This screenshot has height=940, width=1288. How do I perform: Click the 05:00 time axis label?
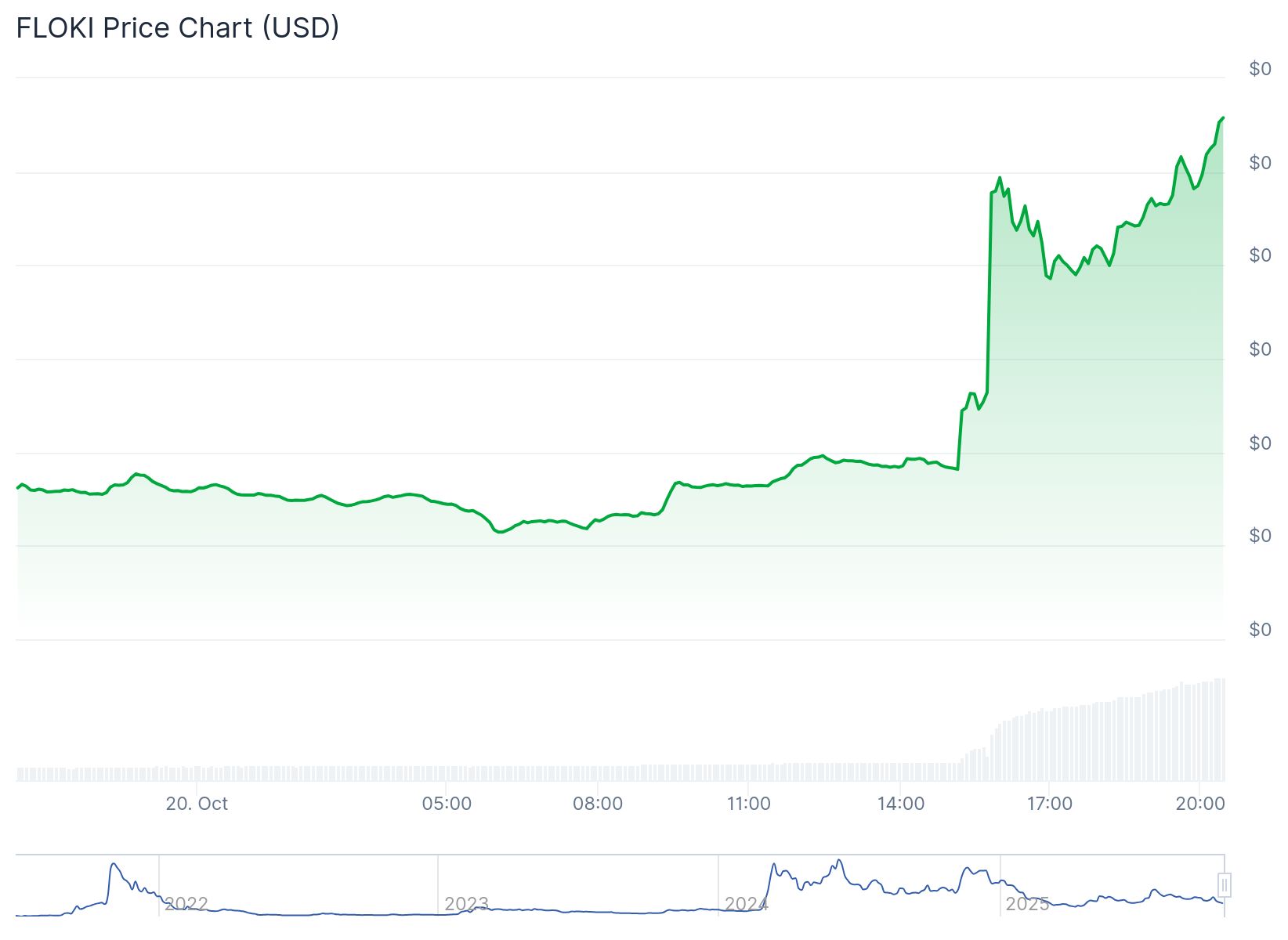447,804
